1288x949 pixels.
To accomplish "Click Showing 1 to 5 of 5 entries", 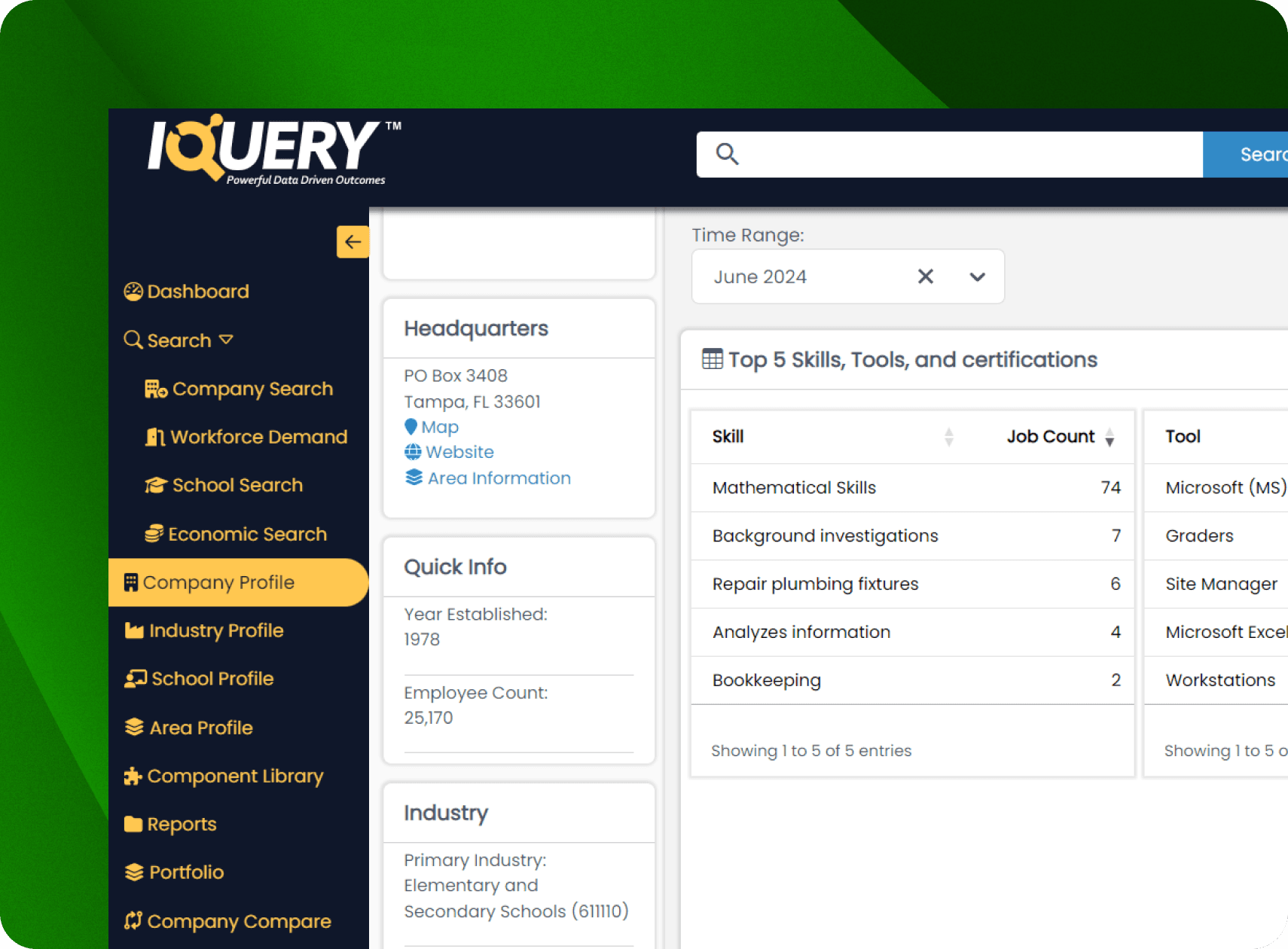I will pos(811,751).
